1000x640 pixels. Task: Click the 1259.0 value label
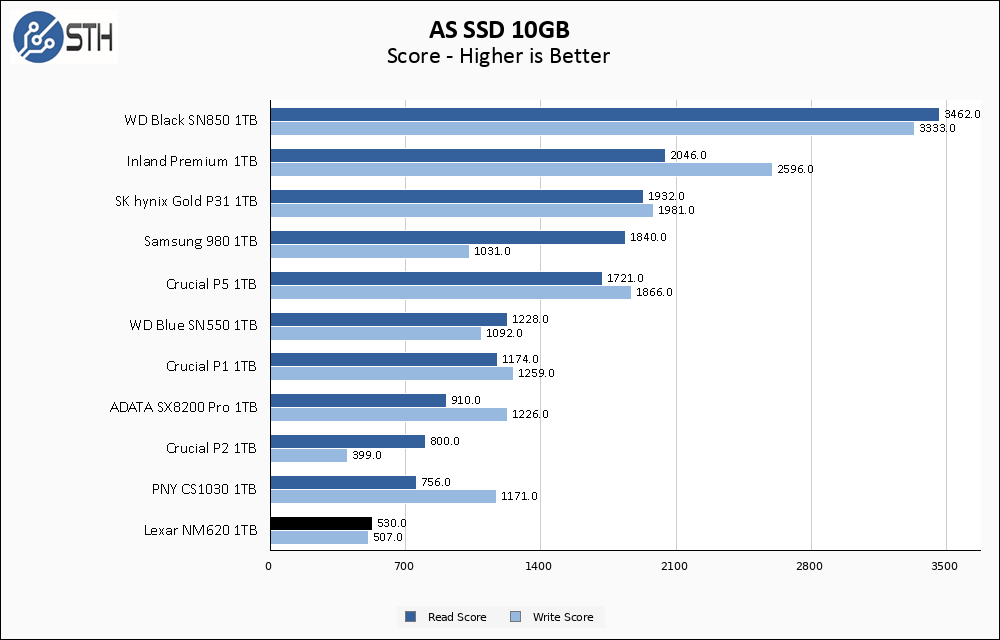point(536,374)
